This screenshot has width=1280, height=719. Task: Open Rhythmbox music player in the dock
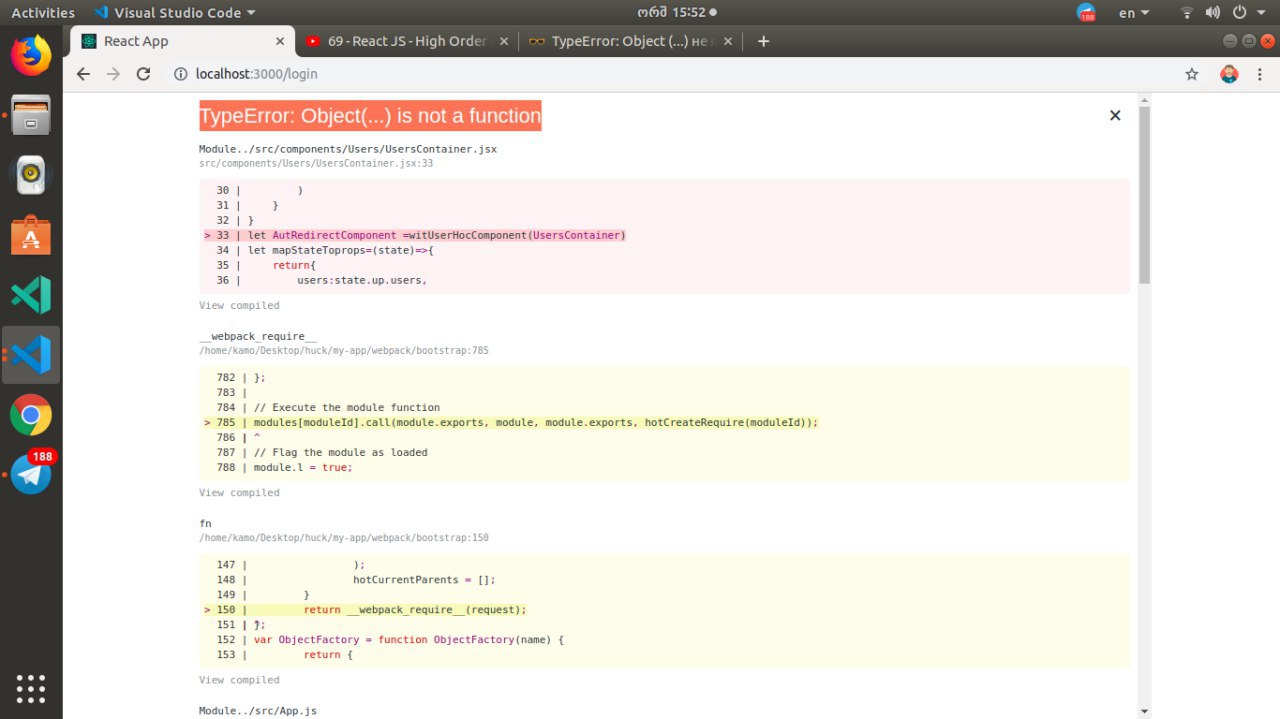[x=31, y=175]
